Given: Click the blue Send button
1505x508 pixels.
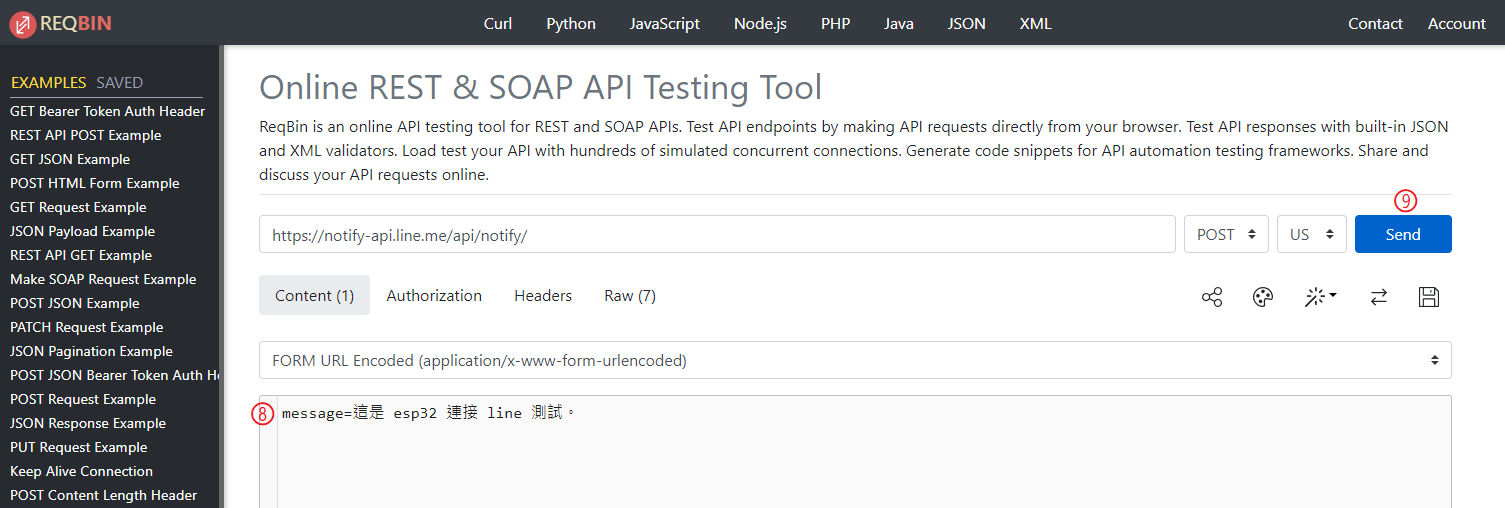Looking at the screenshot, I should [1403, 234].
